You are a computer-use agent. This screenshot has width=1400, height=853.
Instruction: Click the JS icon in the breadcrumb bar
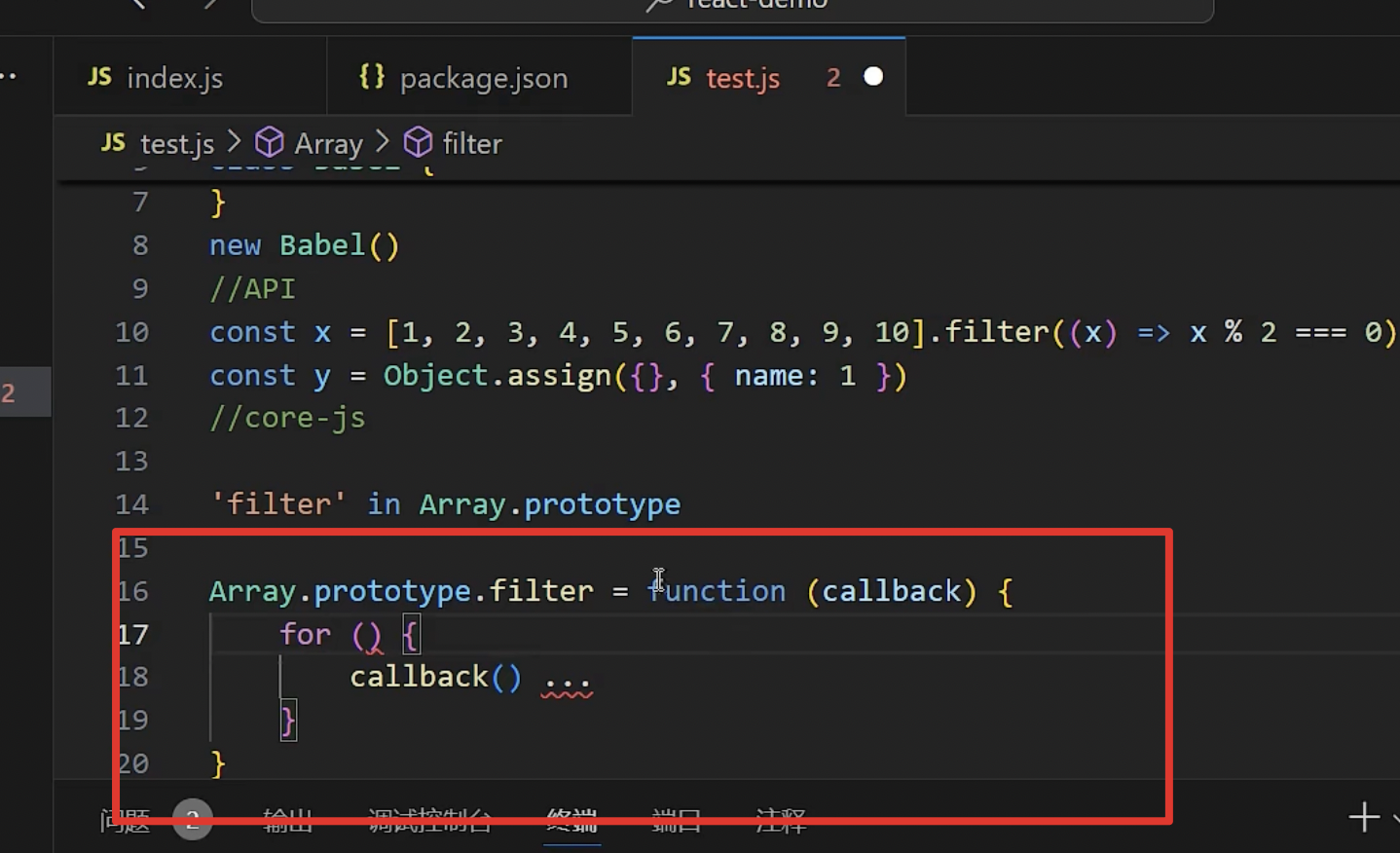[x=112, y=143]
